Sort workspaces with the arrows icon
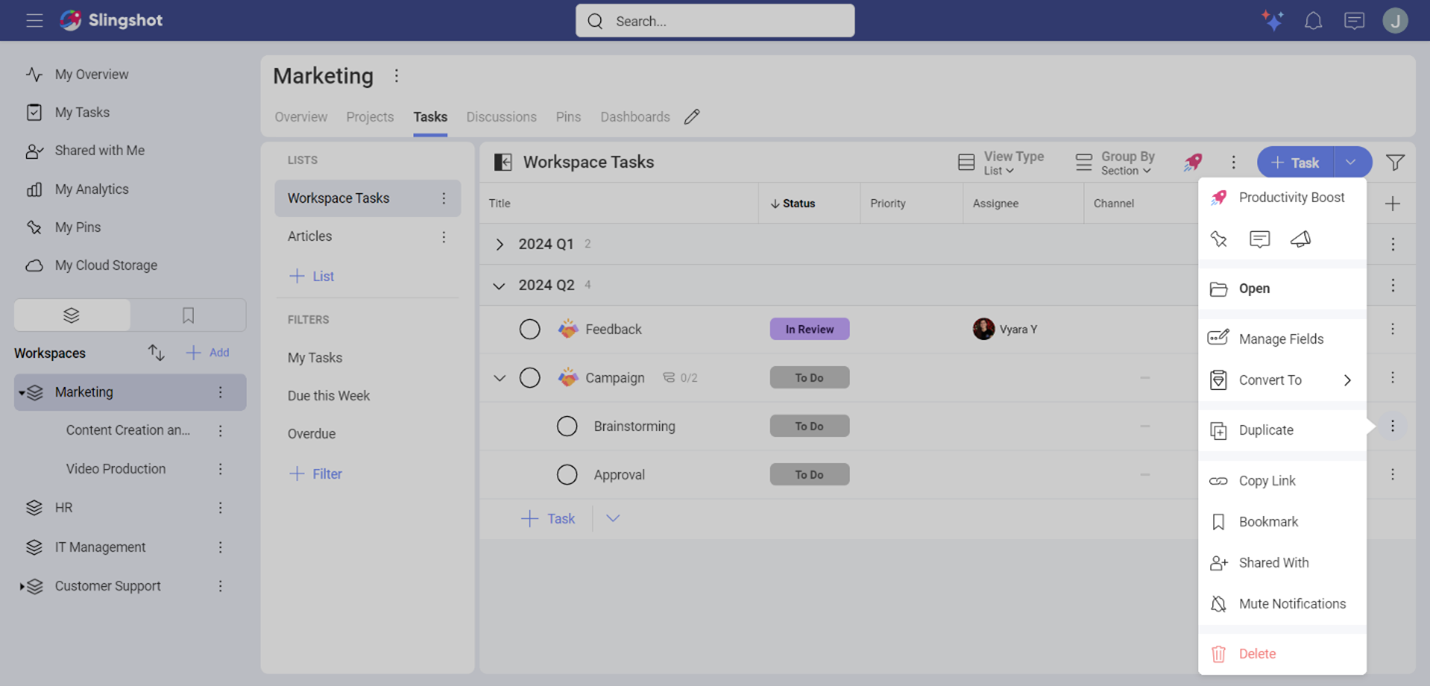This screenshot has width=1430, height=686. pyautogui.click(x=156, y=352)
